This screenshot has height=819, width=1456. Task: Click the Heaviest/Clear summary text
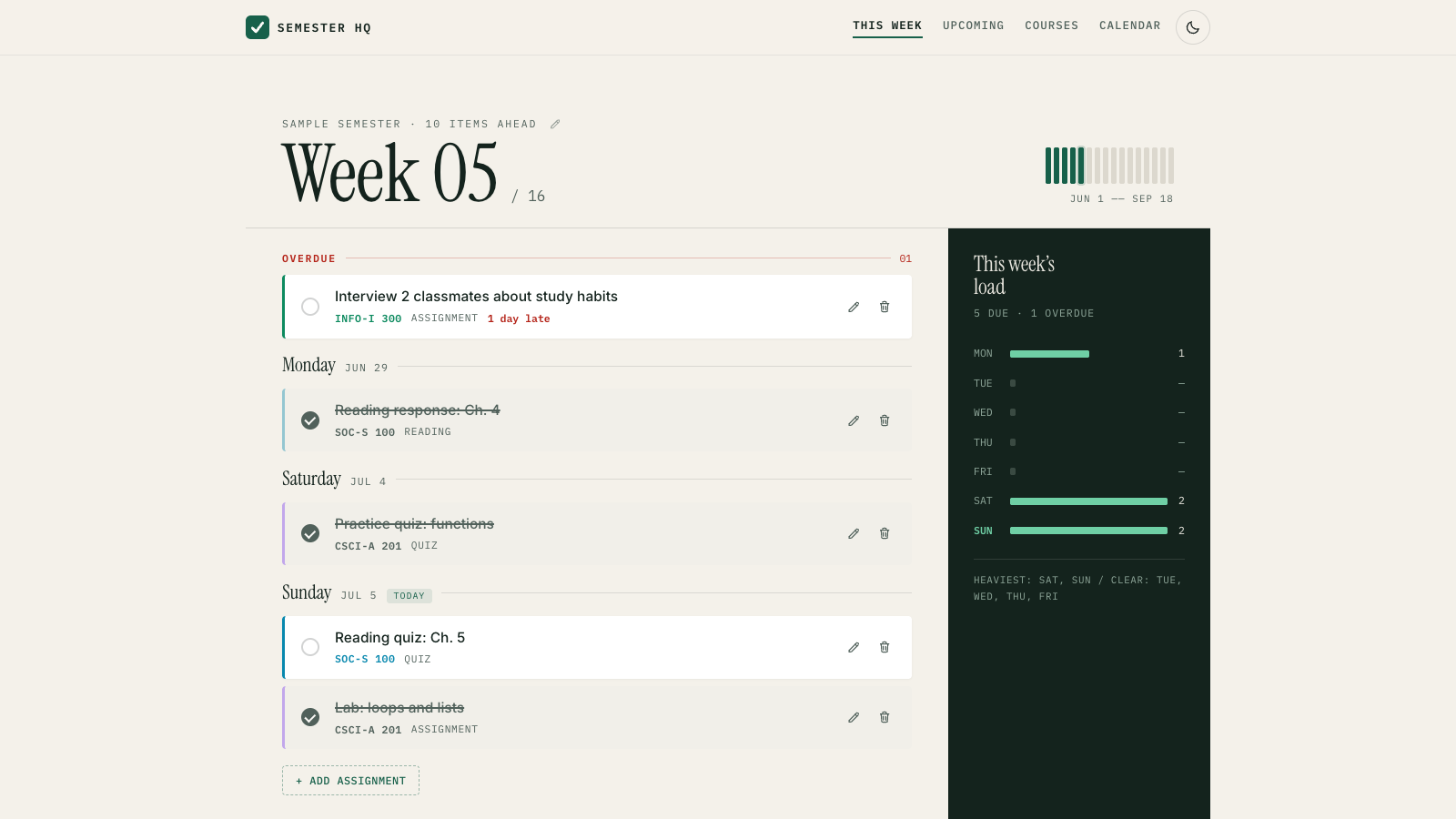(x=1077, y=588)
